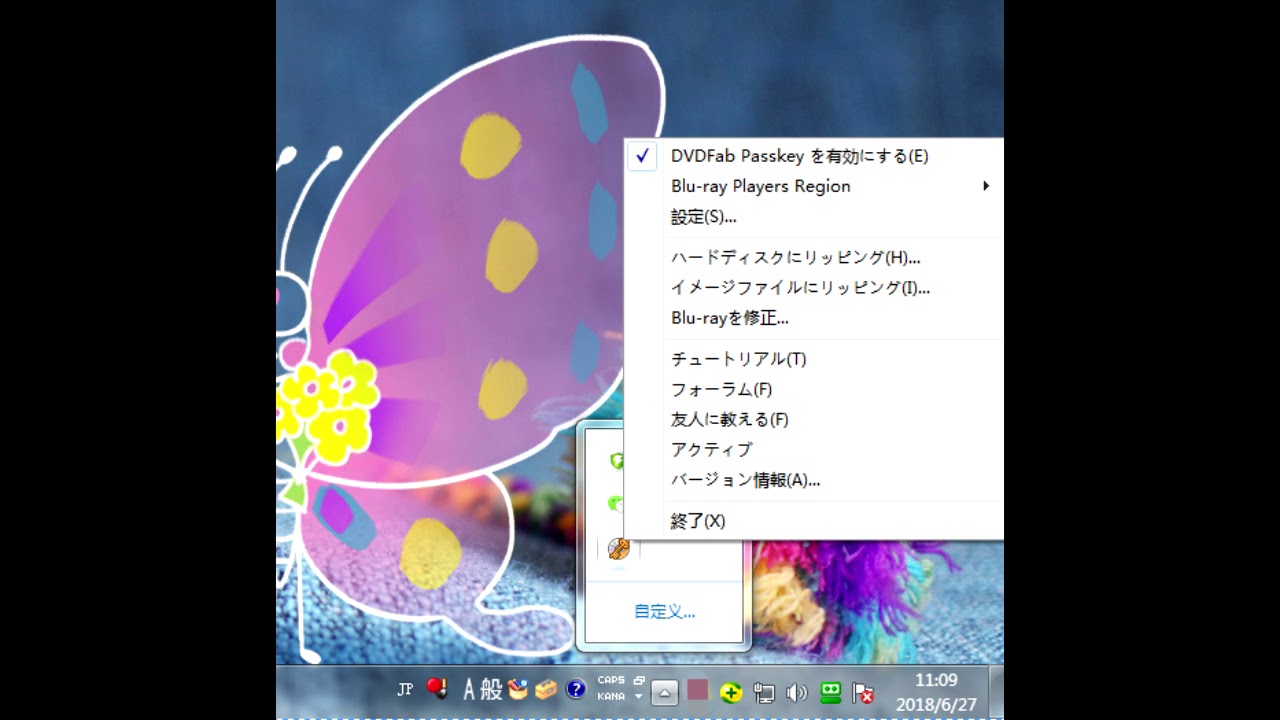This screenshot has width=1280, height=720.
Task: Click DVDFab Passkey key icon in tray popup
Action: pos(618,549)
